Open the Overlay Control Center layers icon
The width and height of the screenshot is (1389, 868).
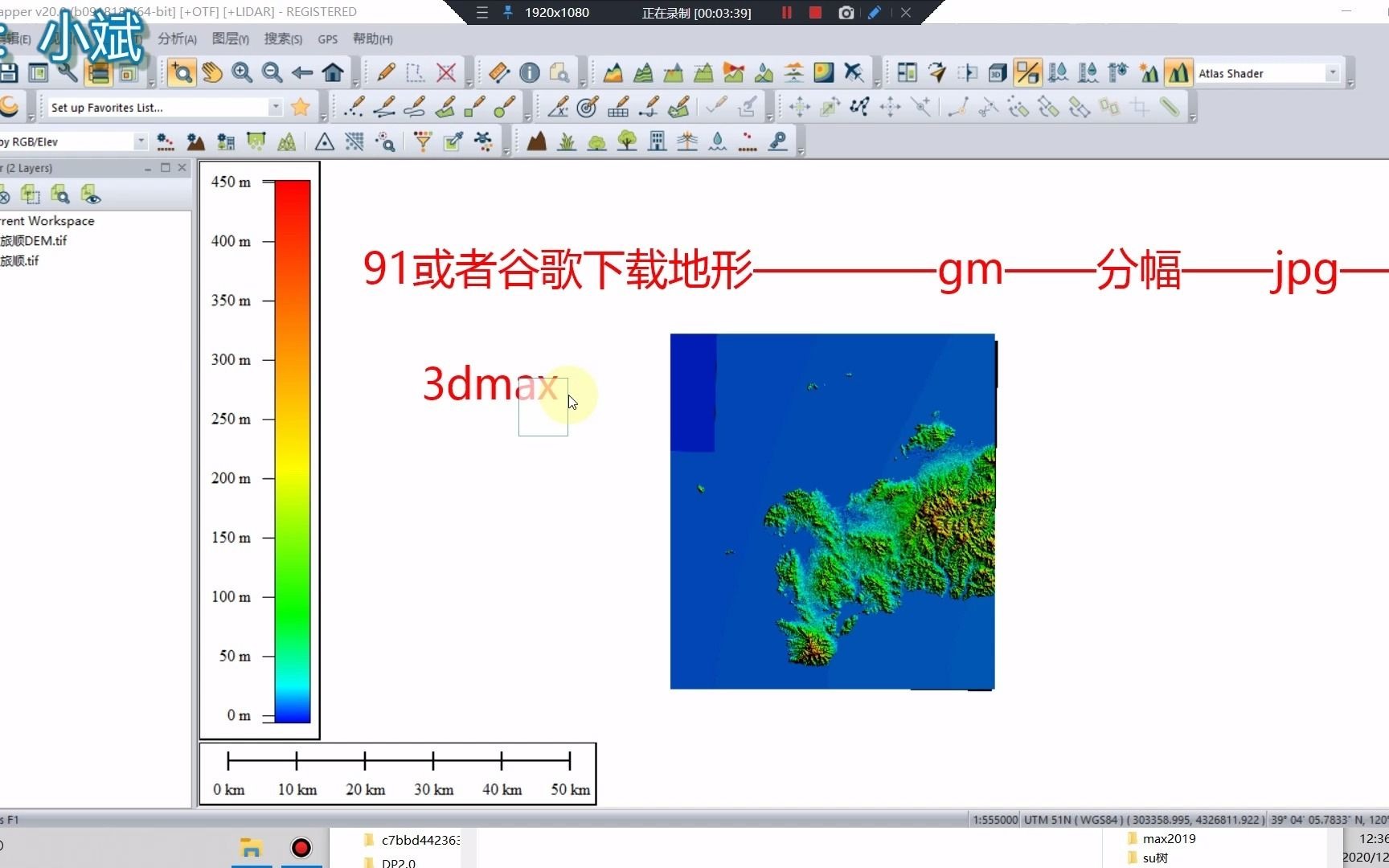[99, 73]
